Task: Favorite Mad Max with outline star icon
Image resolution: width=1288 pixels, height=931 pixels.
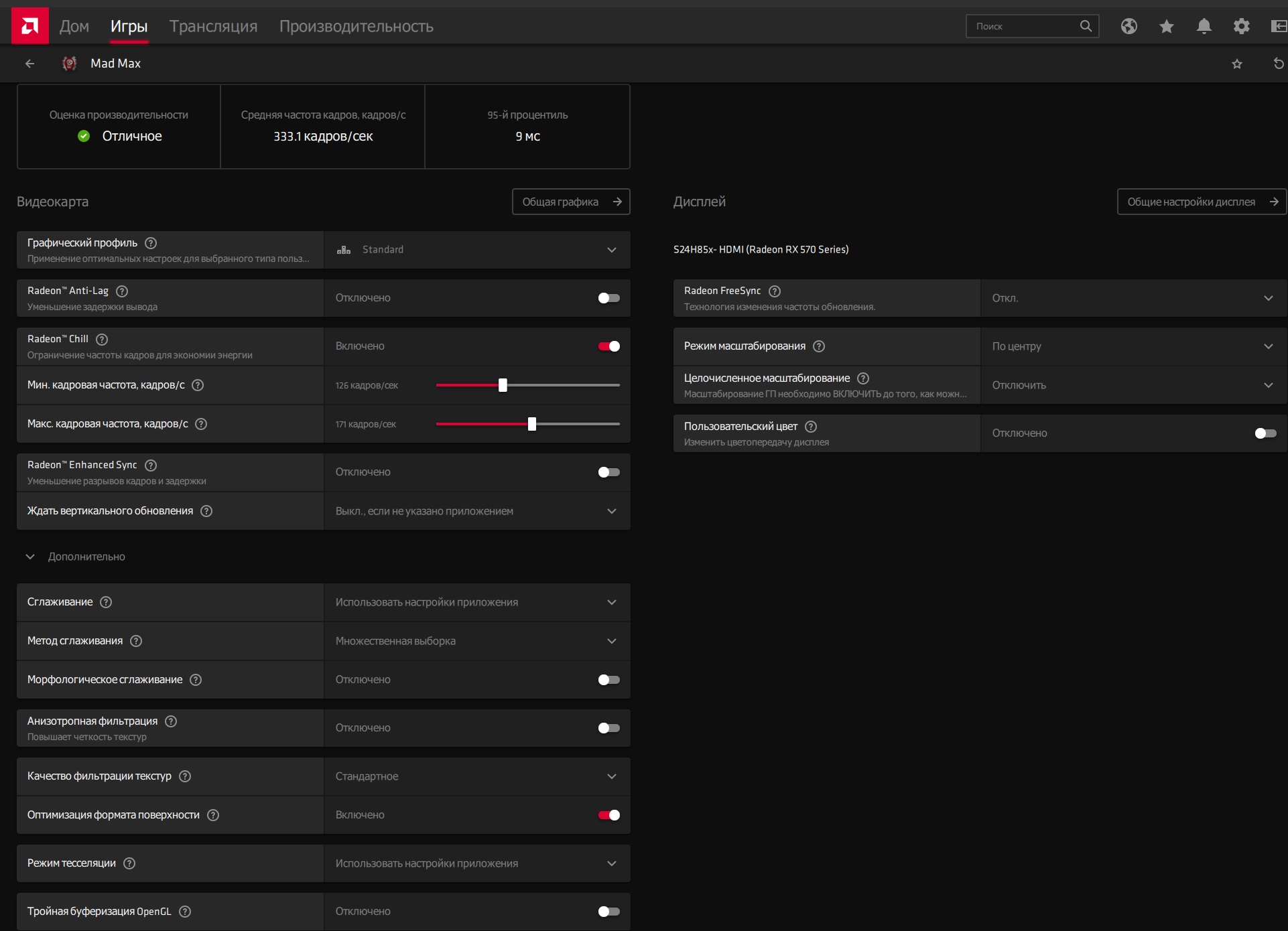Action: click(x=1237, y=64)
